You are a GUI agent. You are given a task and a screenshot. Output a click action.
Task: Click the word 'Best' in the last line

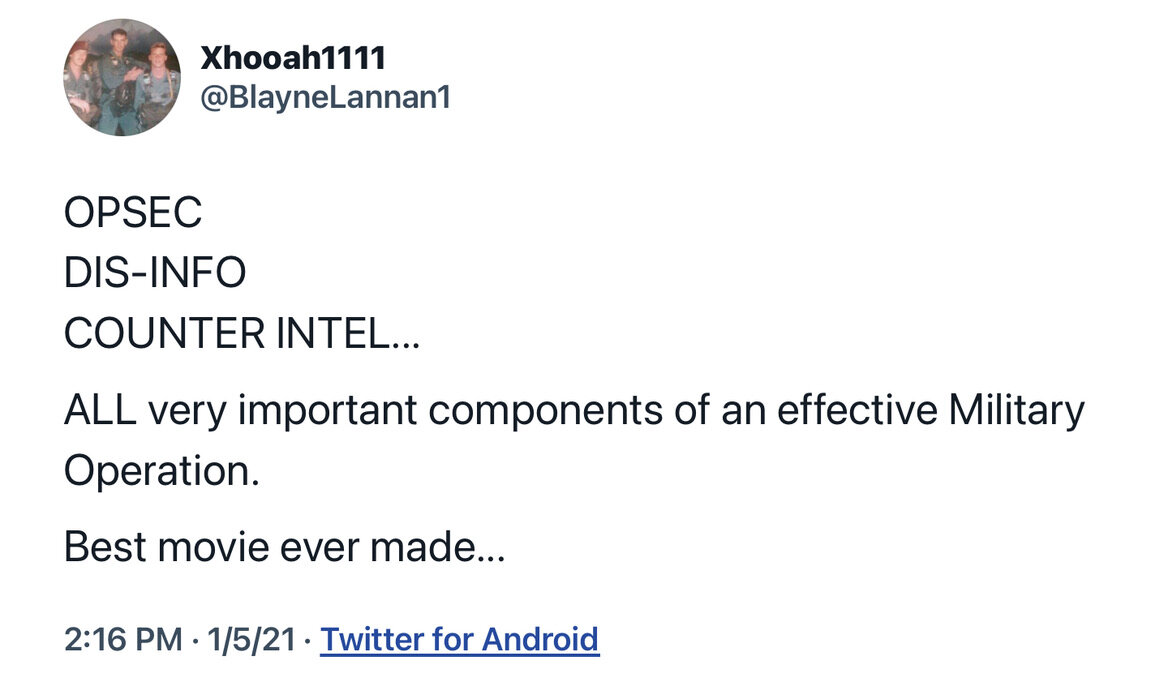point(105,547)
